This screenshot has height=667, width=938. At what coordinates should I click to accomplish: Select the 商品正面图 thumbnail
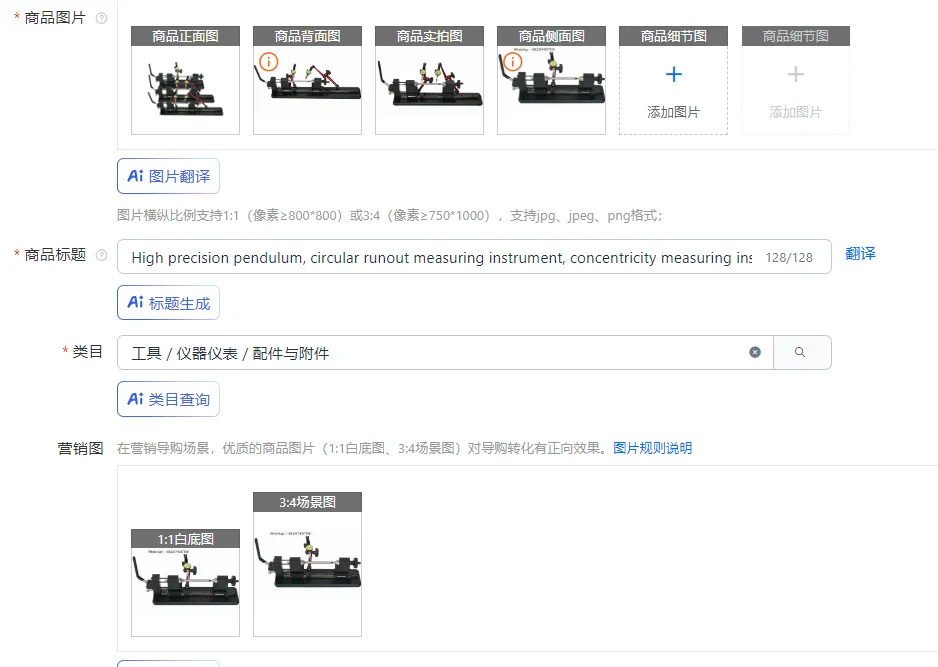[x=185, y=80]
